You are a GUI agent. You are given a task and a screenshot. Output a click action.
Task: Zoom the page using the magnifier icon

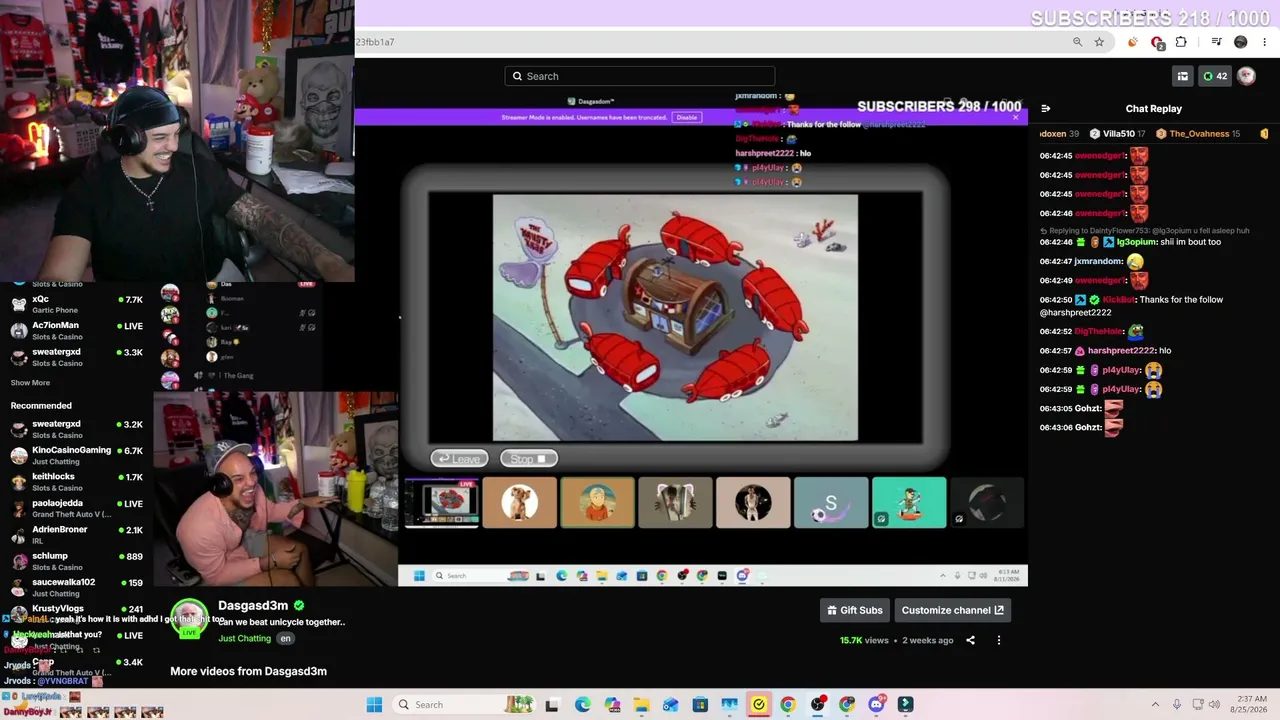coord(1077,42)
